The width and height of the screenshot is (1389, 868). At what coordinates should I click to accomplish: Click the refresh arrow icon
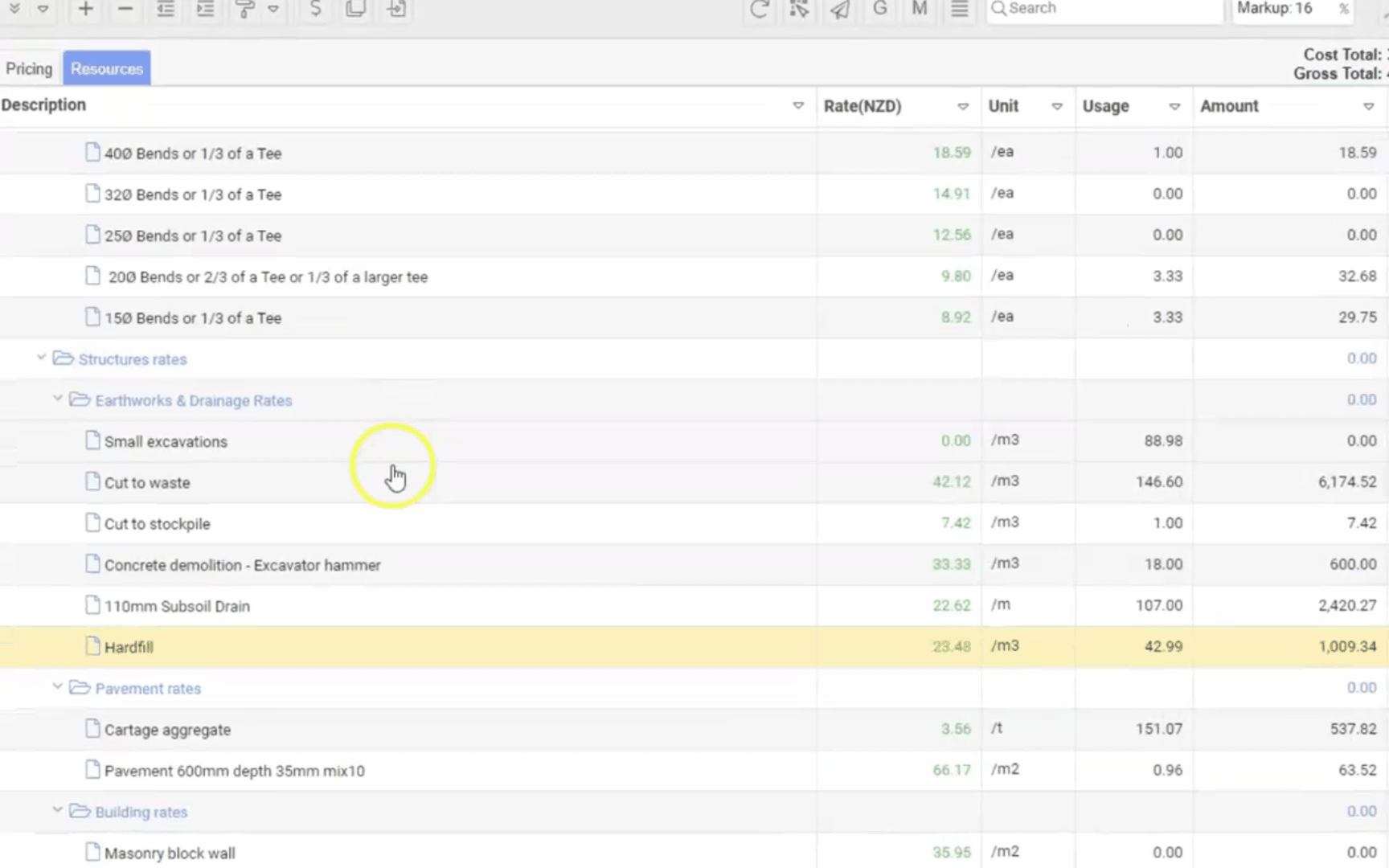click(759, 9)
